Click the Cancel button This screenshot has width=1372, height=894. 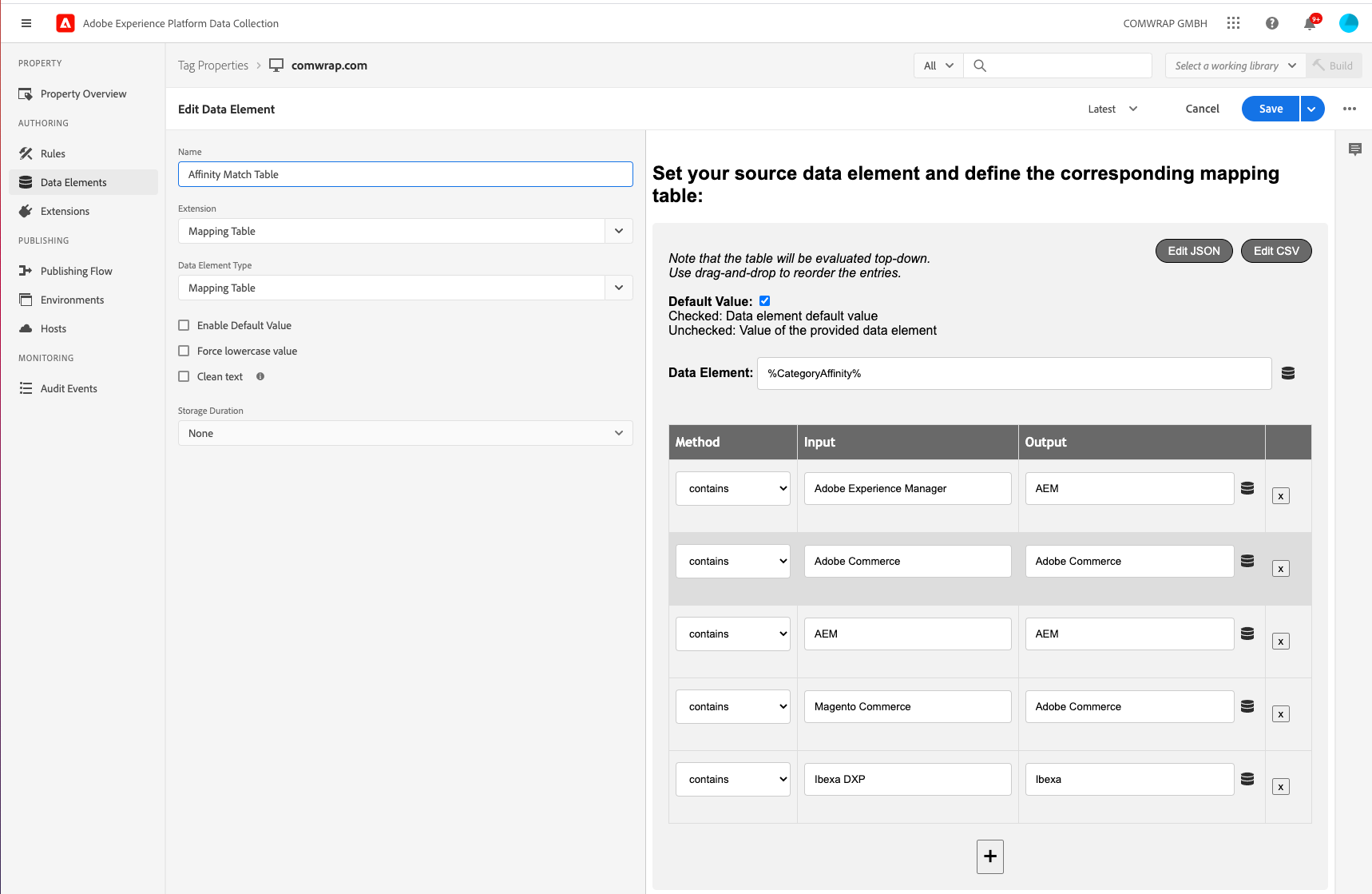click(1202, 109)
